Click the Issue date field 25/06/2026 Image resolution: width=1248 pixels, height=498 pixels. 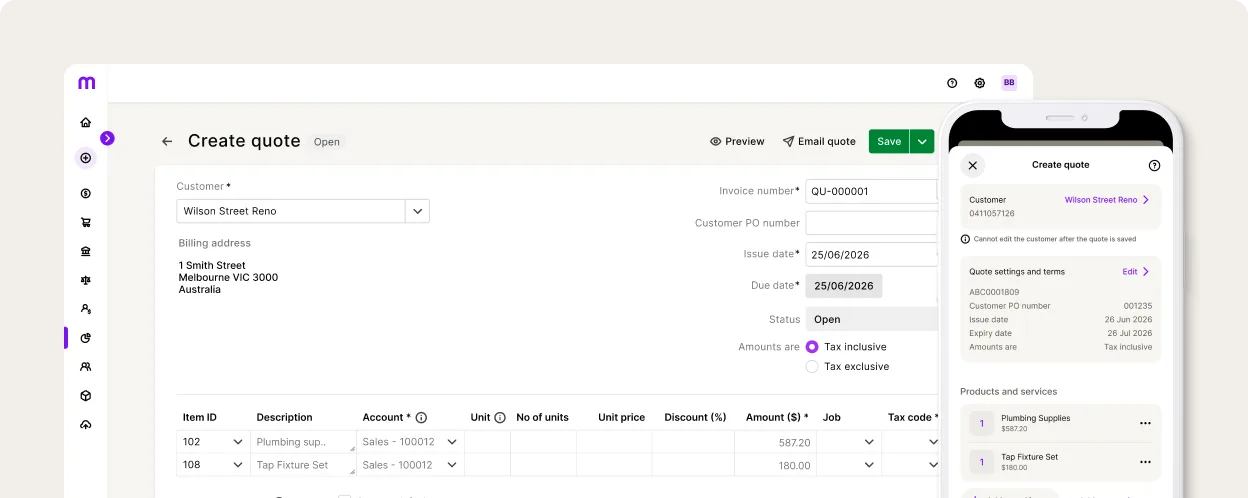coord(871,254)
